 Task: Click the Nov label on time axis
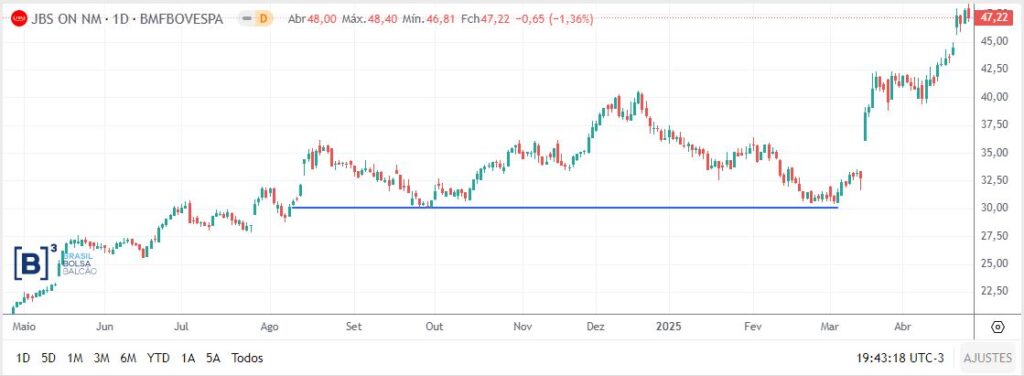[523, 326]
